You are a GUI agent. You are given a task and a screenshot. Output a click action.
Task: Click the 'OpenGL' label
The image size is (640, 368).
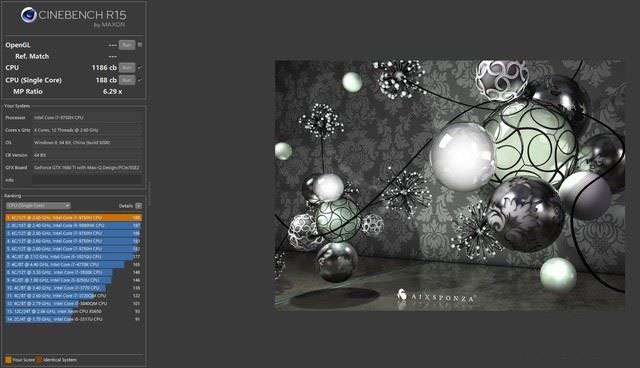(18, 45)
